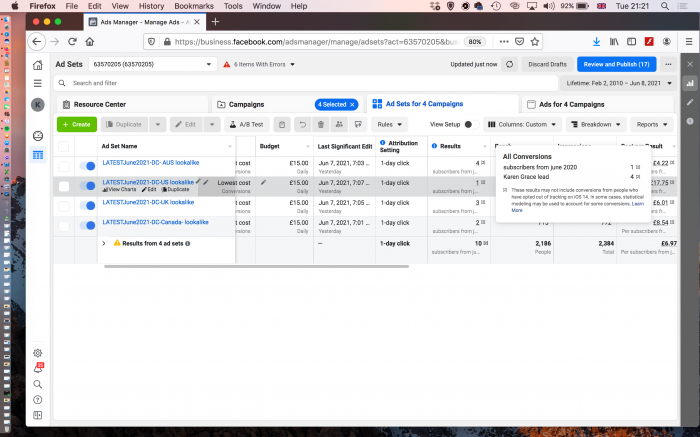Screen dimensions: 700x437
Task: Toggle the View Setup switch
Action: 471,125
